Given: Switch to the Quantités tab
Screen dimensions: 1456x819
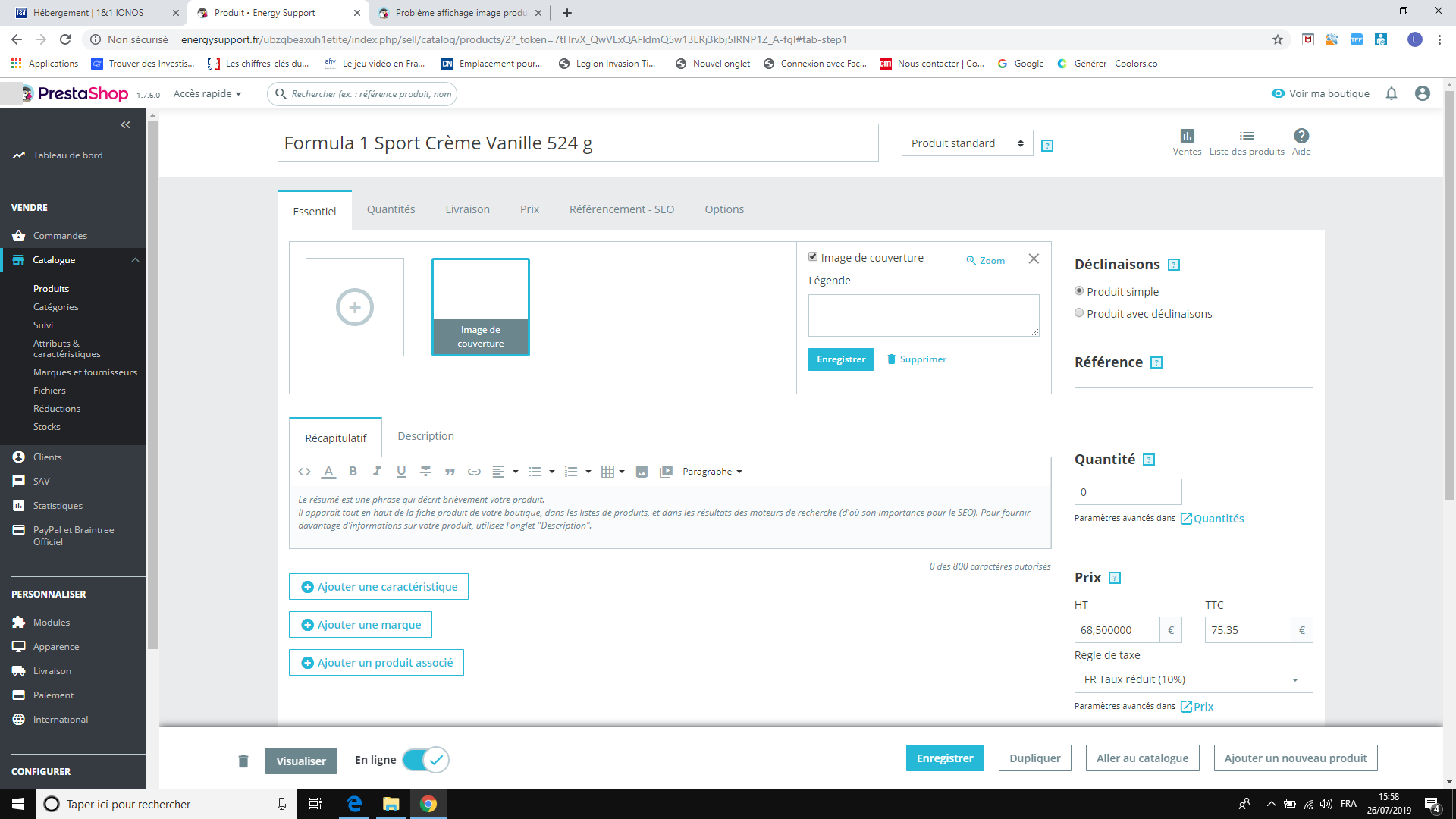Looking at the screenshot, I should (x=391, y=209).
